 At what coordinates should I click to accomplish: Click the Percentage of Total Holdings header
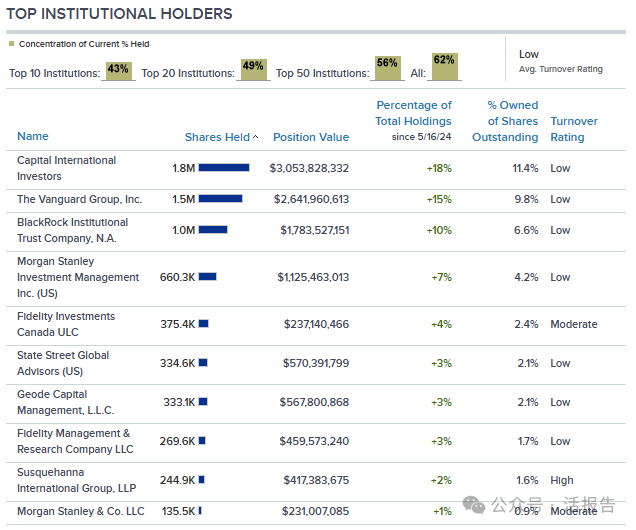414,120
